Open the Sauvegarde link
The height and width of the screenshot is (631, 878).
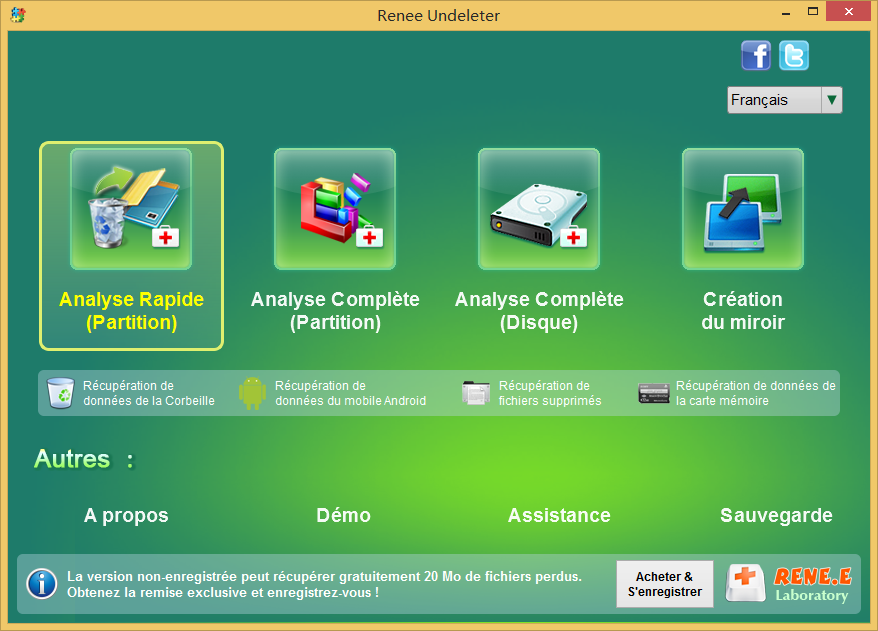point(776,516)
